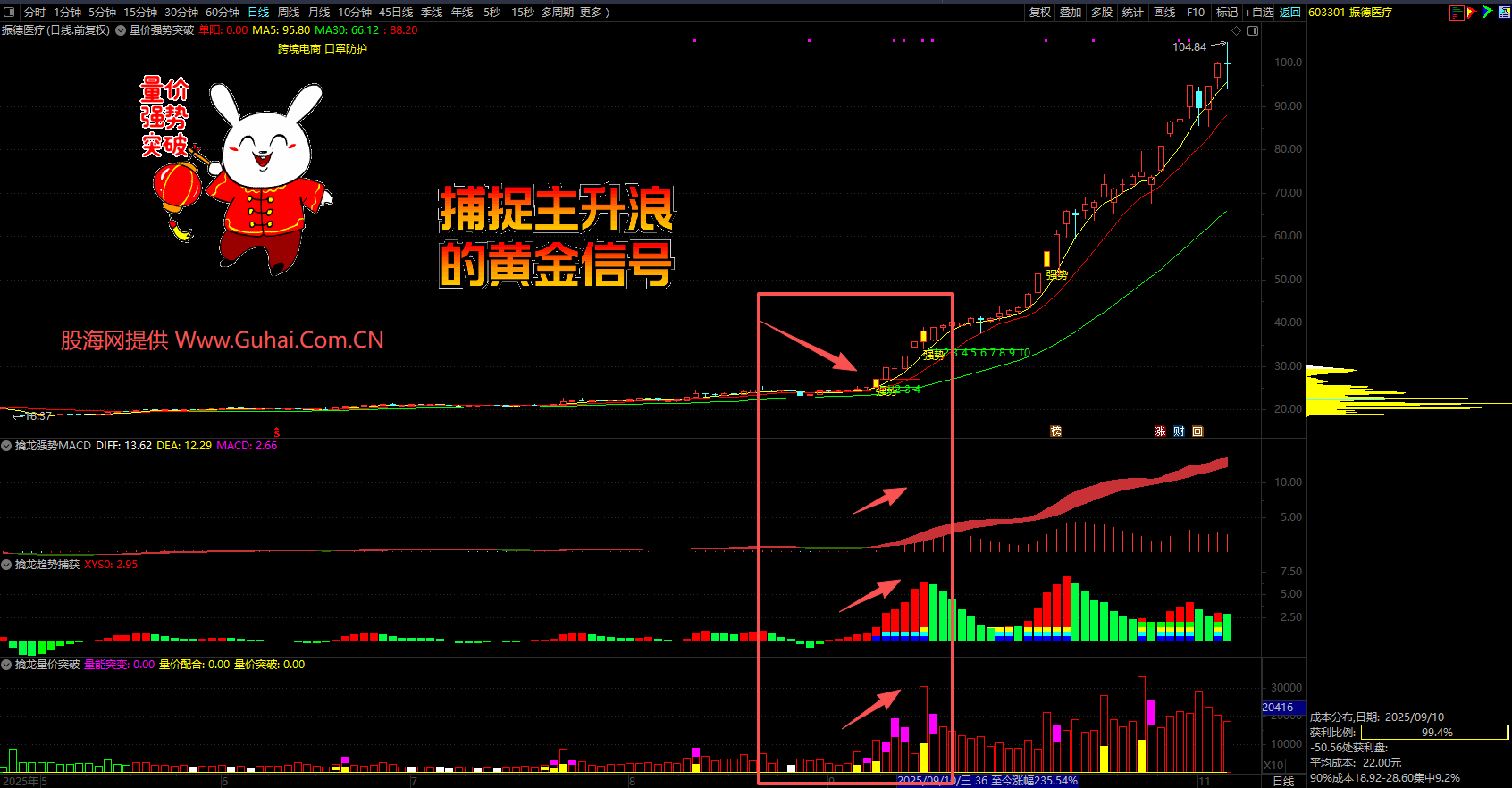
Task: Open the 擒龙趋势捕获 indicator dropdown
Action: tap(6, 565)
